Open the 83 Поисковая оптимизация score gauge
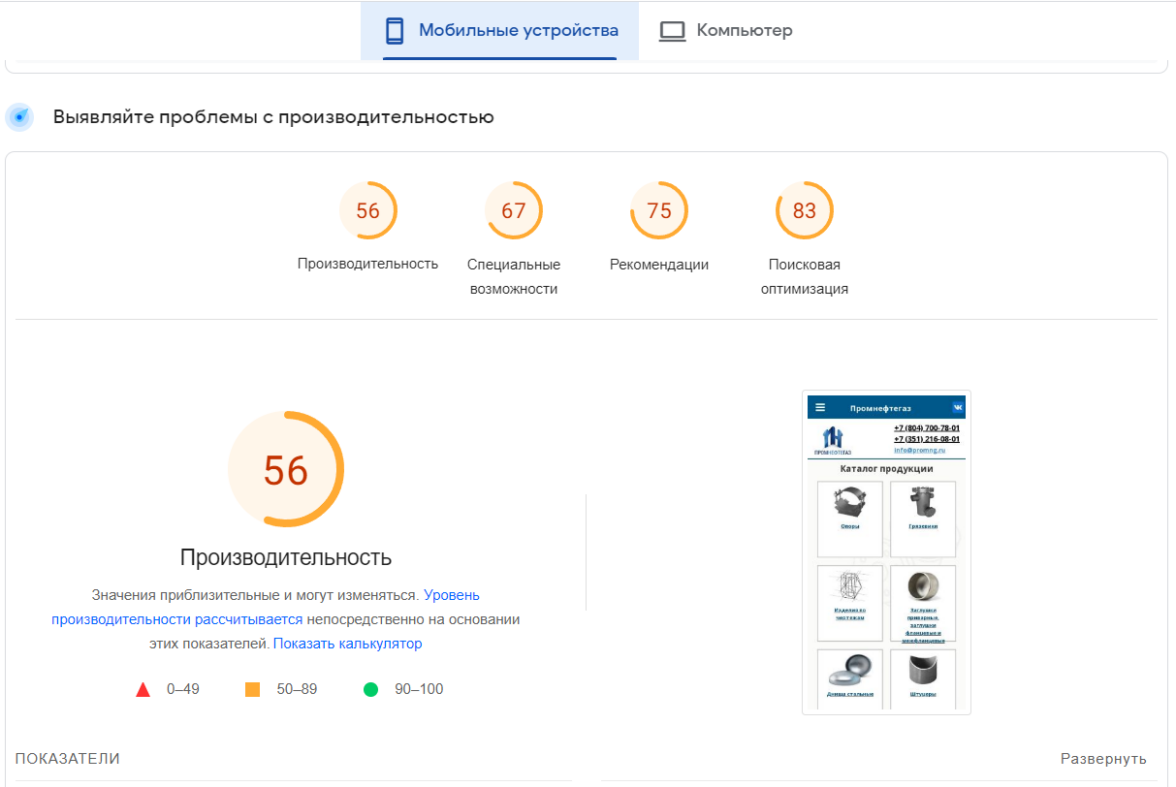The image size is (1176, 787). [x=804, y=211]
